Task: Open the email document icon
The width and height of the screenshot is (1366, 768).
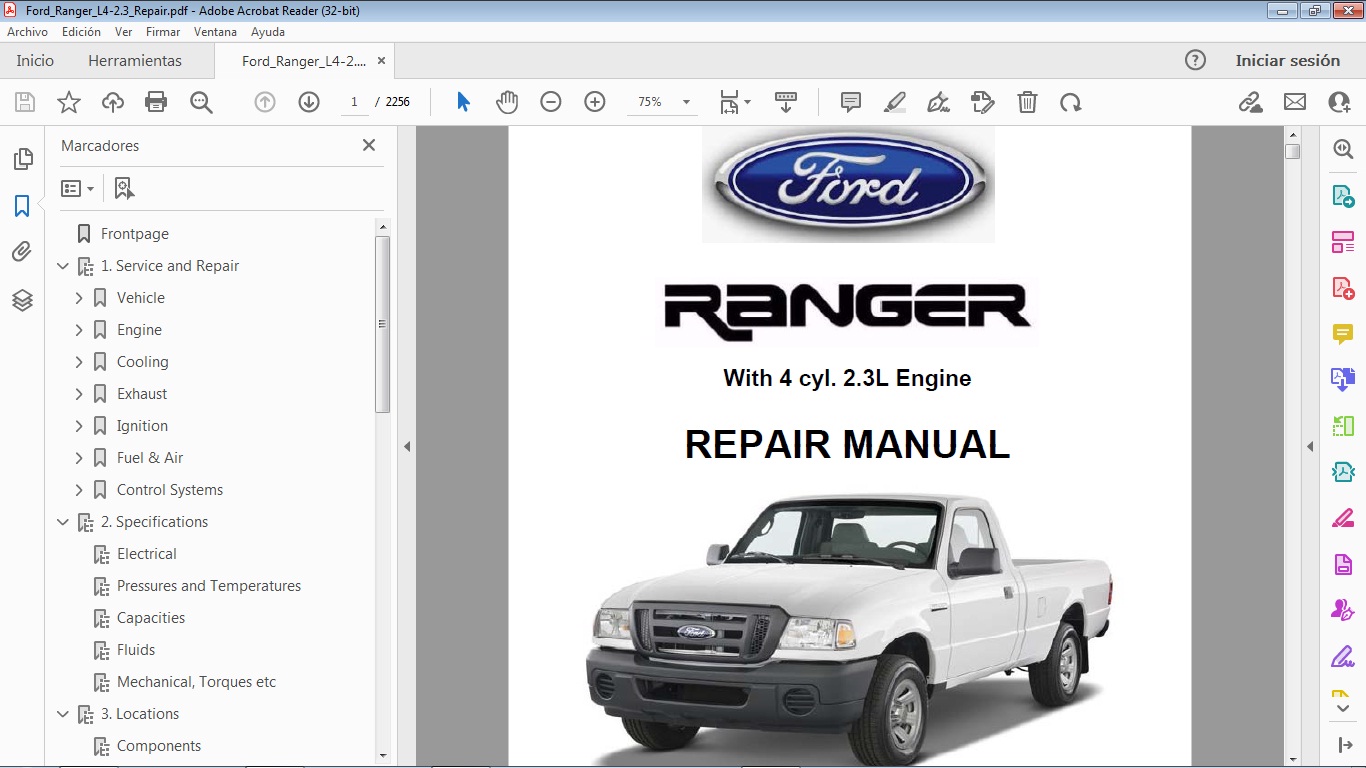Action: coord(1294,101)
